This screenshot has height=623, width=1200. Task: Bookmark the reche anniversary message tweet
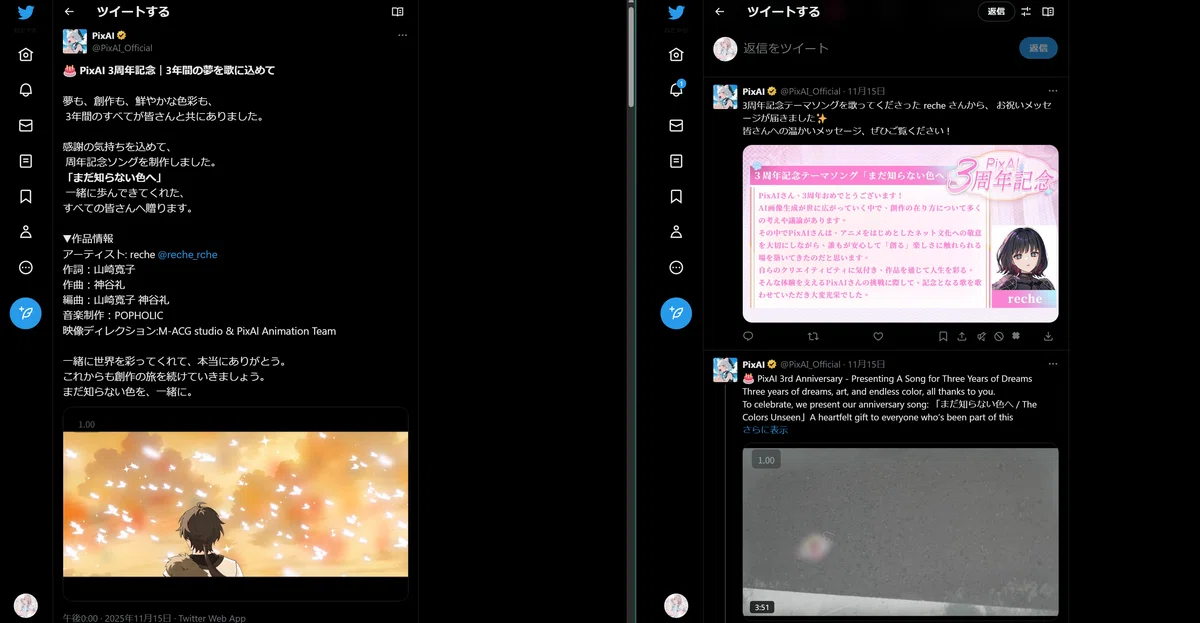943,337
